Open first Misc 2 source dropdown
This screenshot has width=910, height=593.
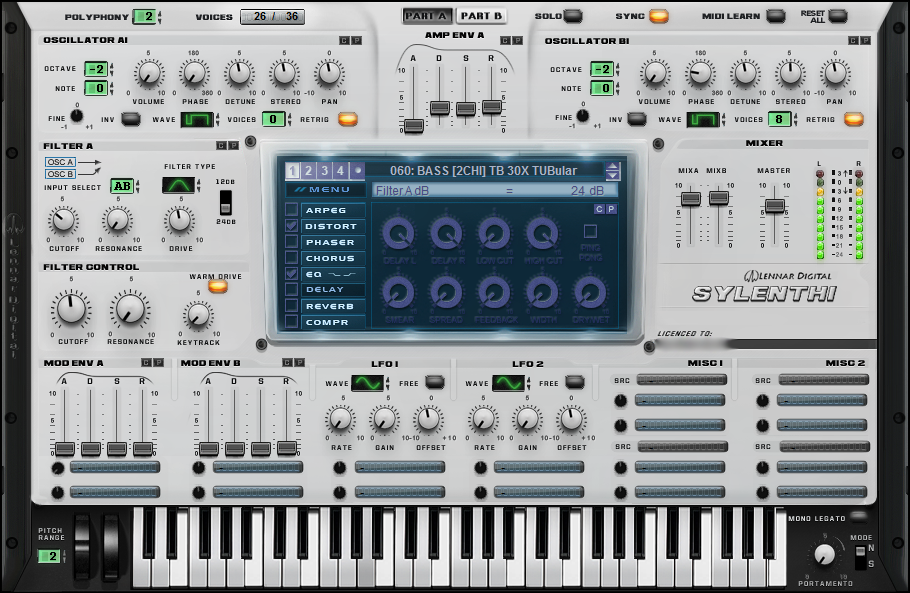(x=824, y=380)
